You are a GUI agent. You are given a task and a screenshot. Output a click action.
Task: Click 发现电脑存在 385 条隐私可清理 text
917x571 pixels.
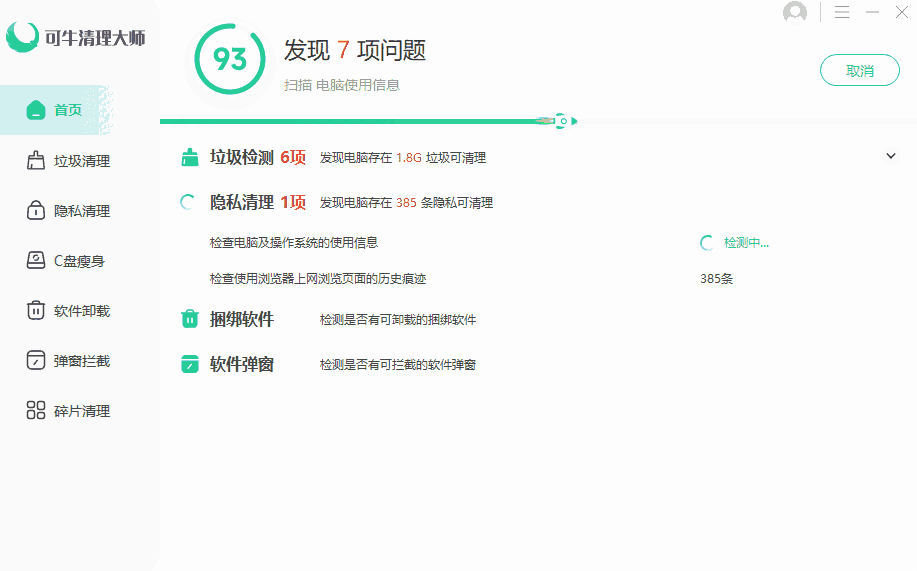tap(406, 203)
